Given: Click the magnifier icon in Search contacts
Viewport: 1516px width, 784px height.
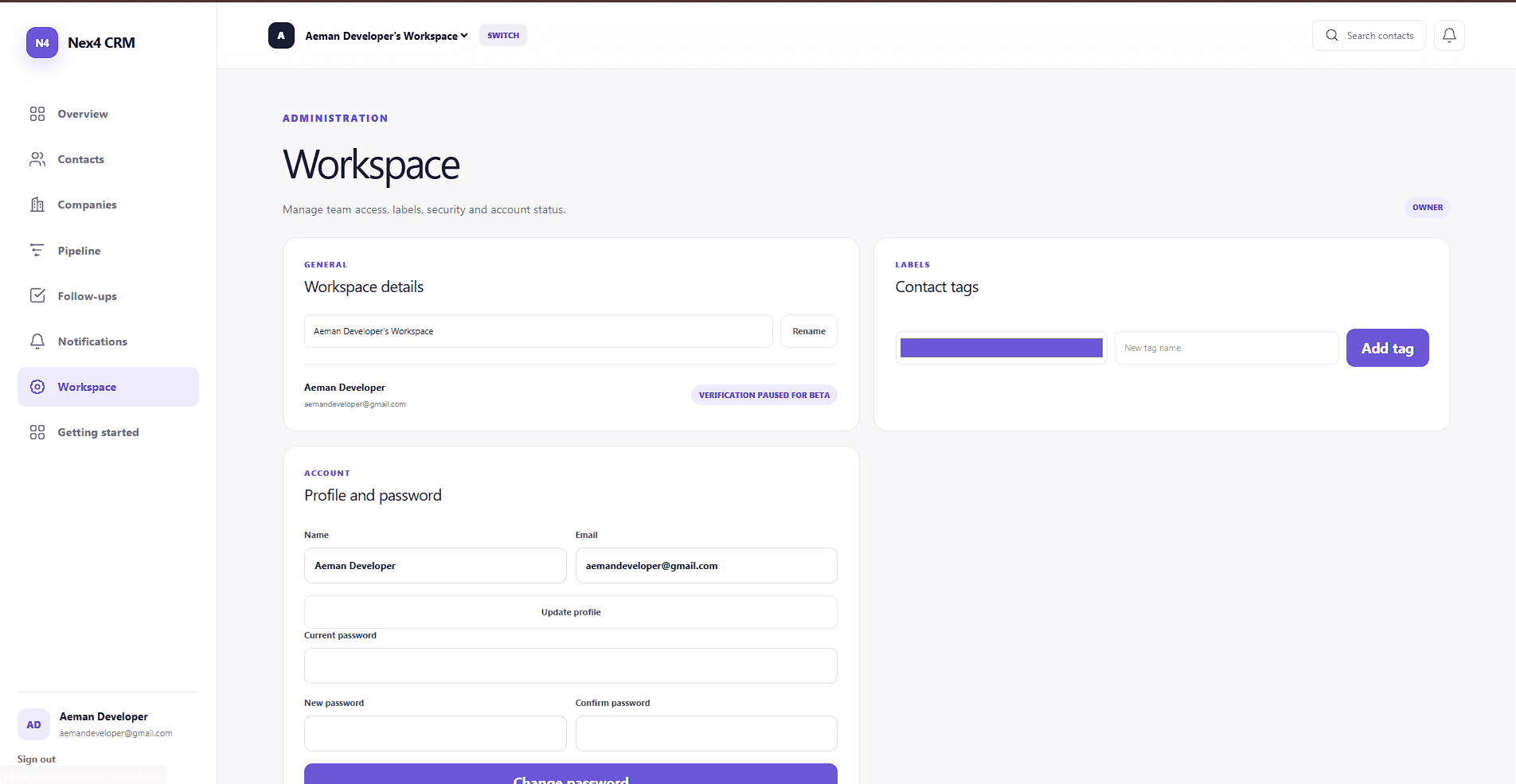Looking at the screenshot, I should tap(1332, 35).
